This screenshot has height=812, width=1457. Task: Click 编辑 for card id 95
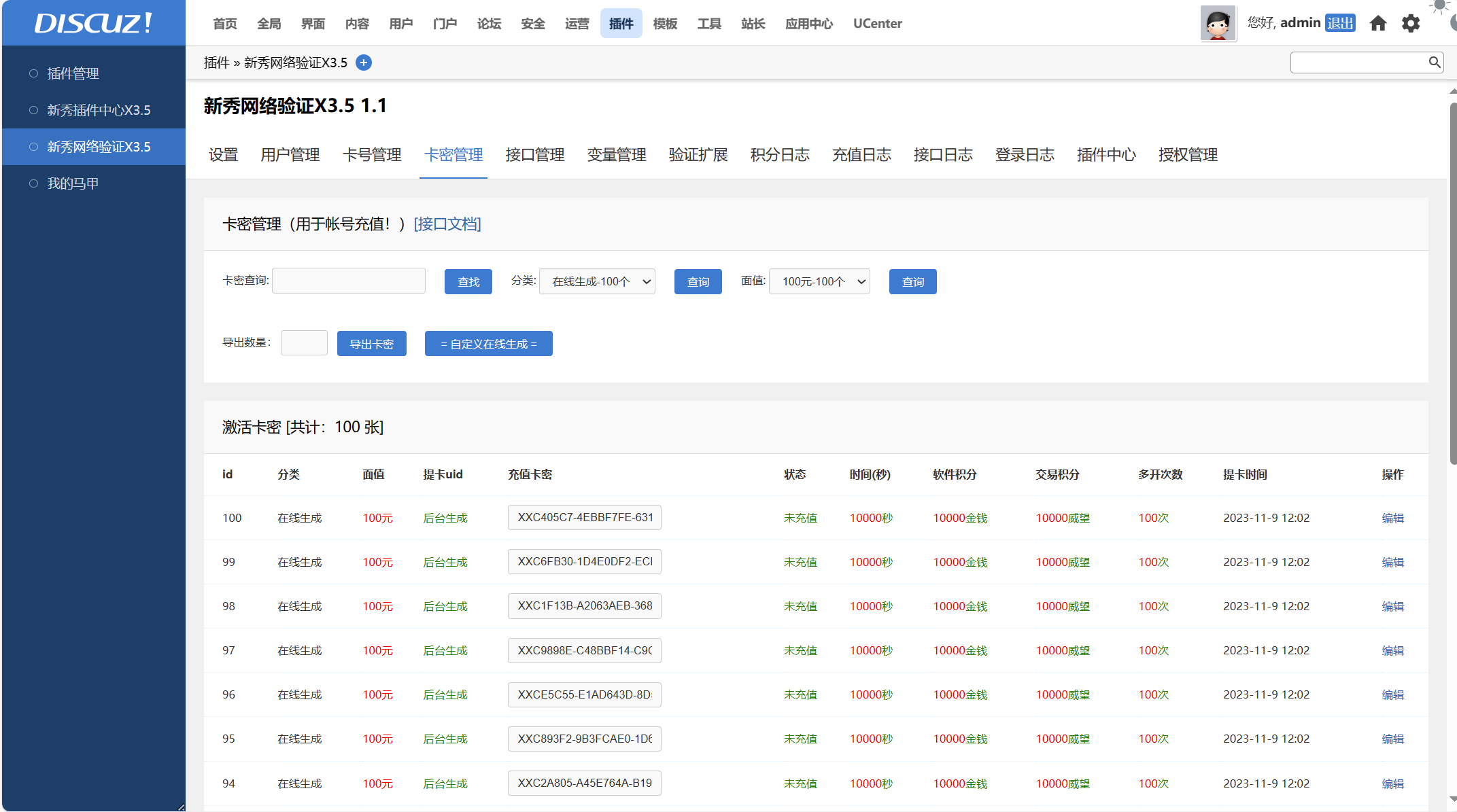[1392, 739]
